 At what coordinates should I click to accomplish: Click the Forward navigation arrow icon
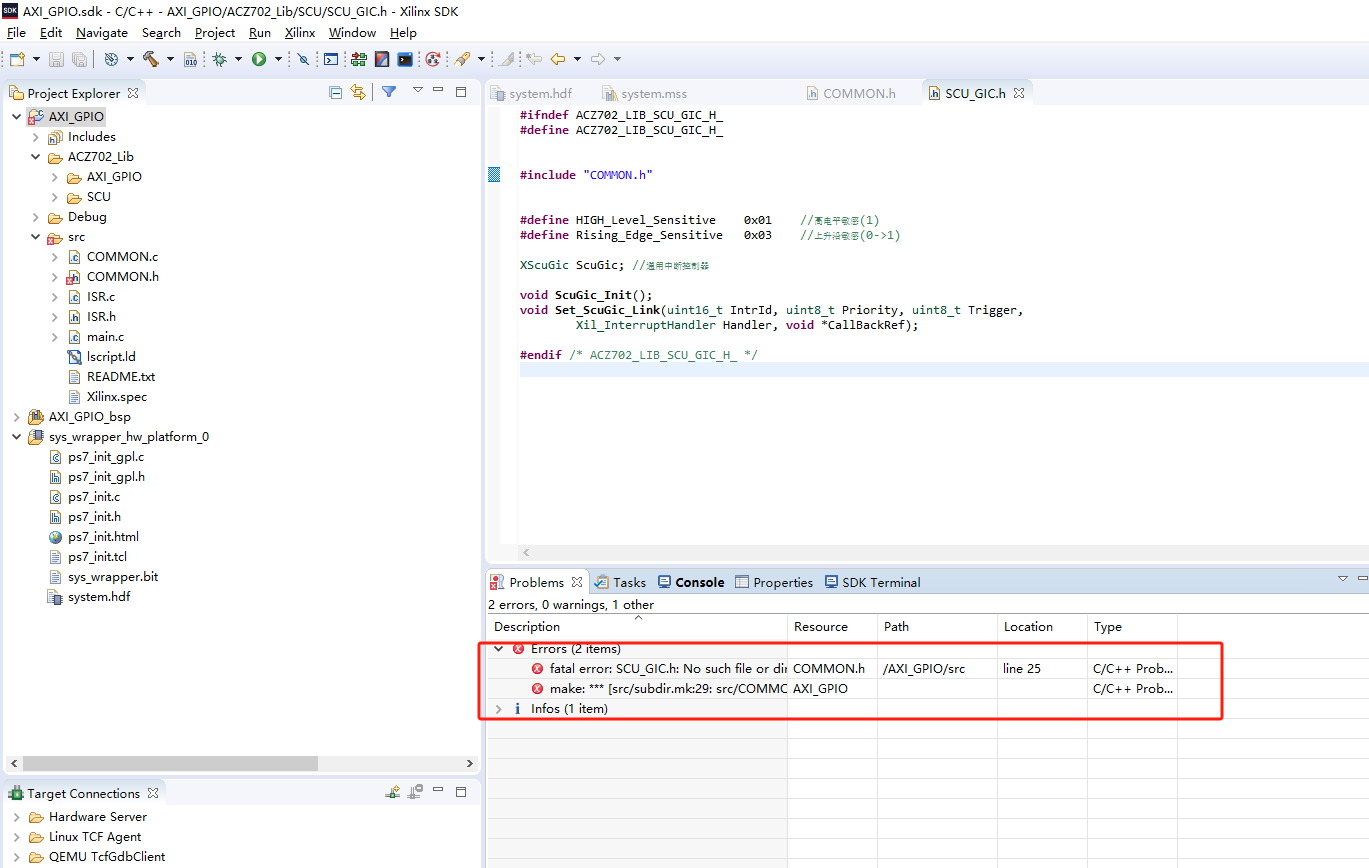click(598, 60)
